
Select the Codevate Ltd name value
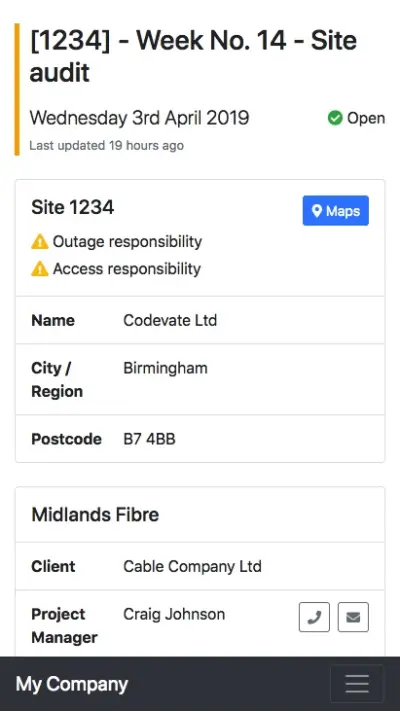[170, 320]
